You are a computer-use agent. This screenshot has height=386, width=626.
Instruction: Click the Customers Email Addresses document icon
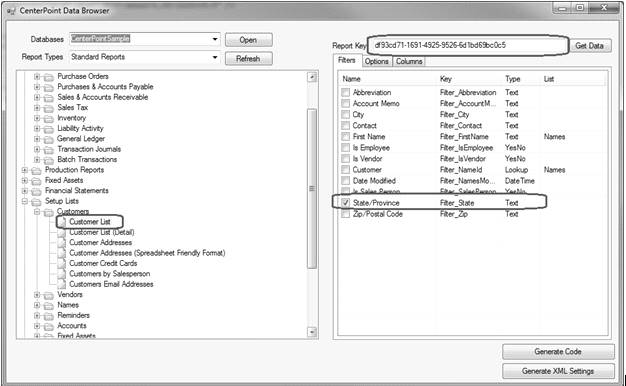pyautogui.click(x=61, y=284)
